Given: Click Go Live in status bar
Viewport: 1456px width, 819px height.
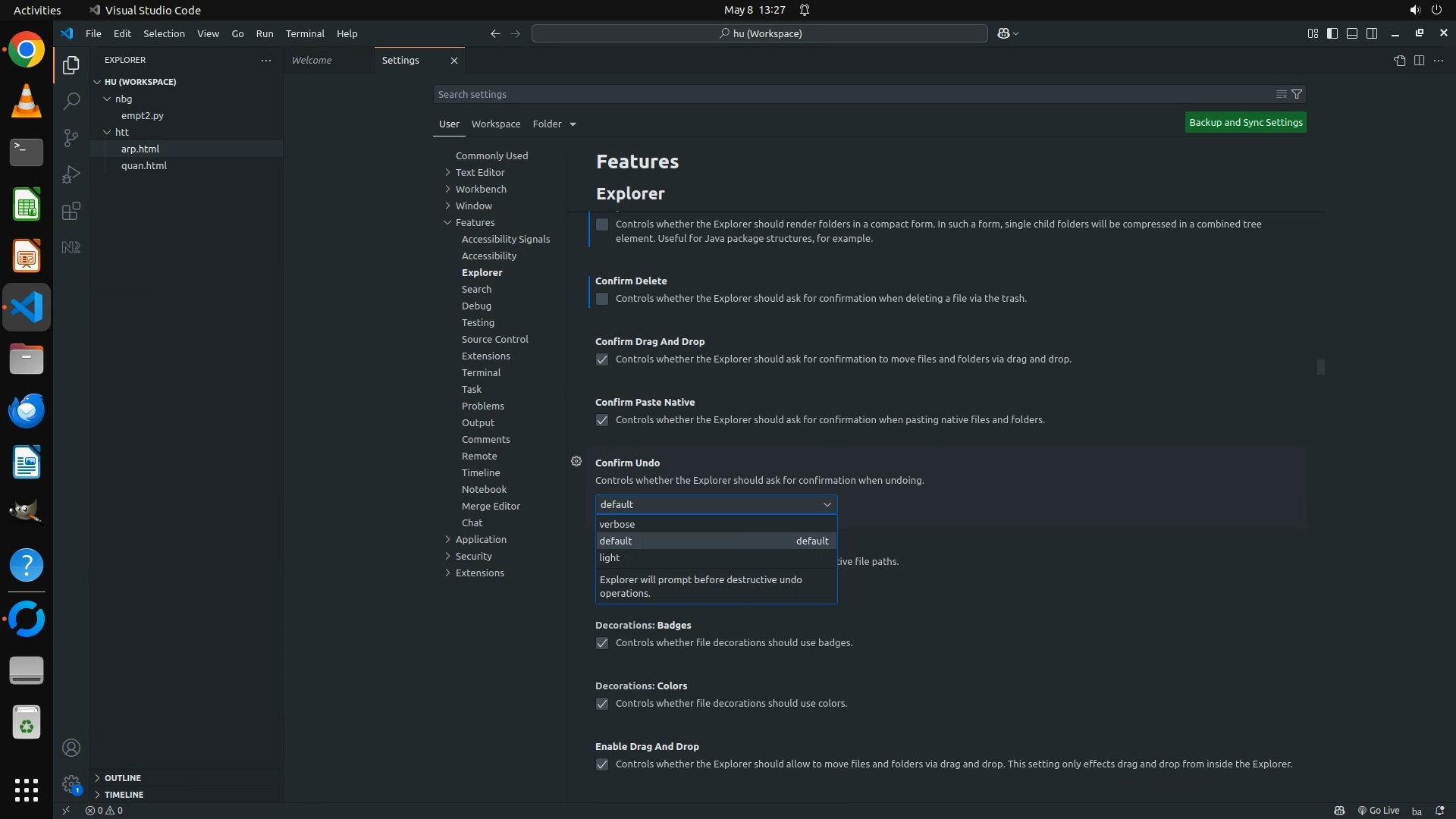Looking at the screenshot, I should pos(1378,810).
